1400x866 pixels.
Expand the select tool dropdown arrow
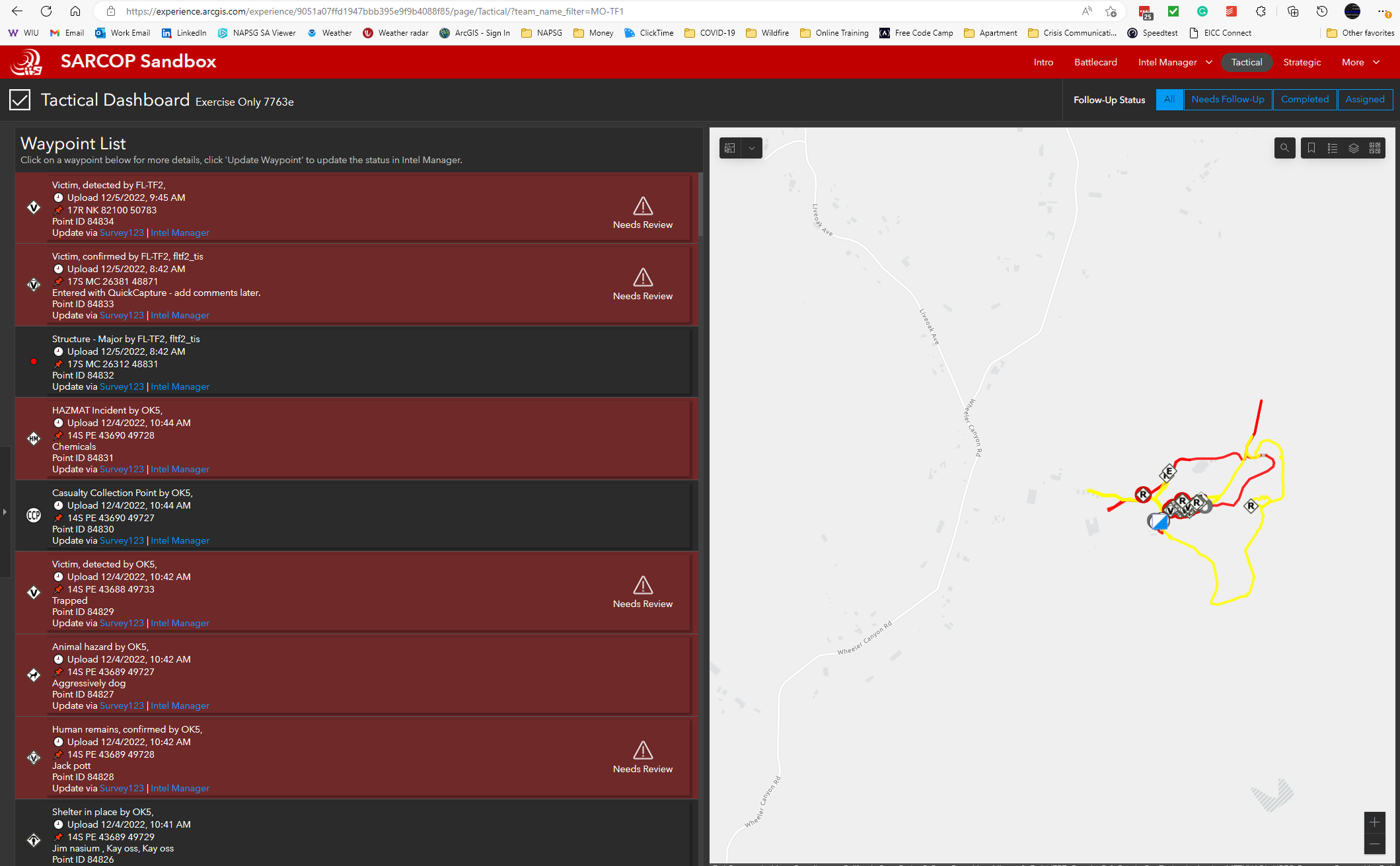pyautogui.click(x=752, y=148)
